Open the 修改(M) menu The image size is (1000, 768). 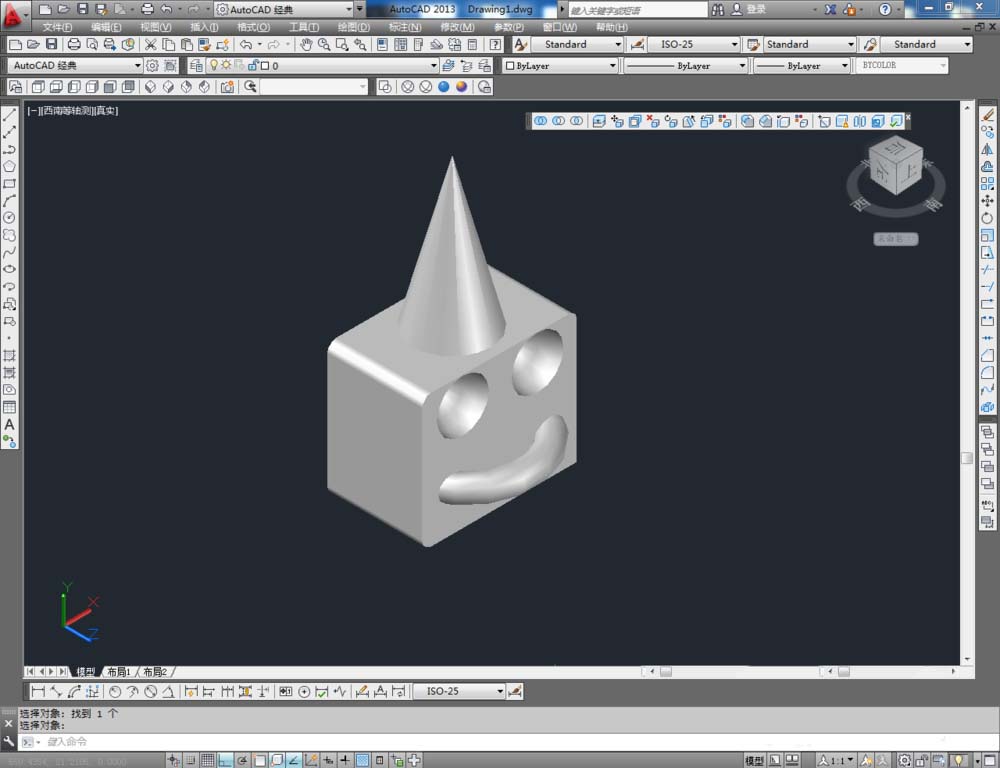pyautogui.click(x=457, y=27)
